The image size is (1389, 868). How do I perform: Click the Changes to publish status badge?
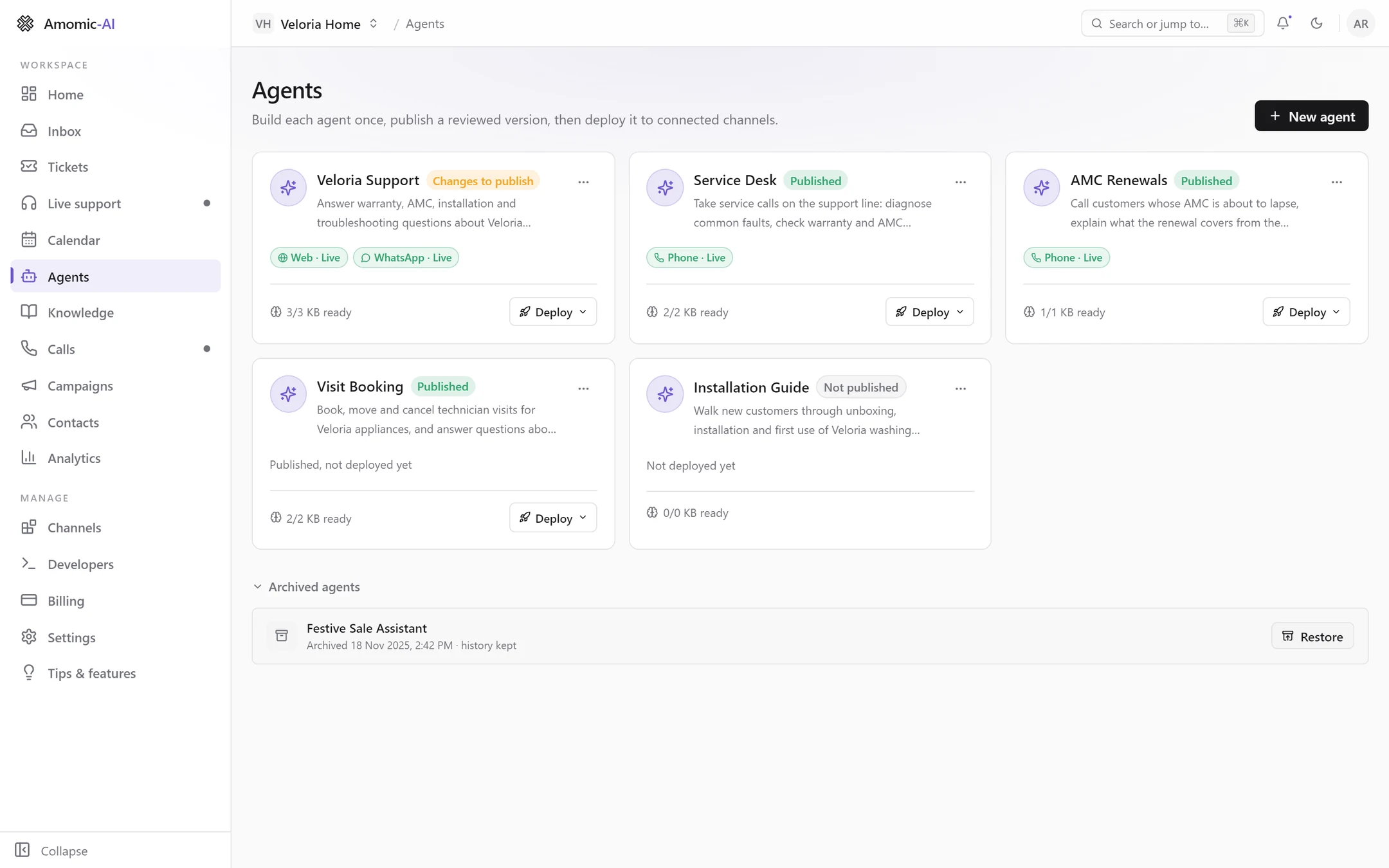483,181
